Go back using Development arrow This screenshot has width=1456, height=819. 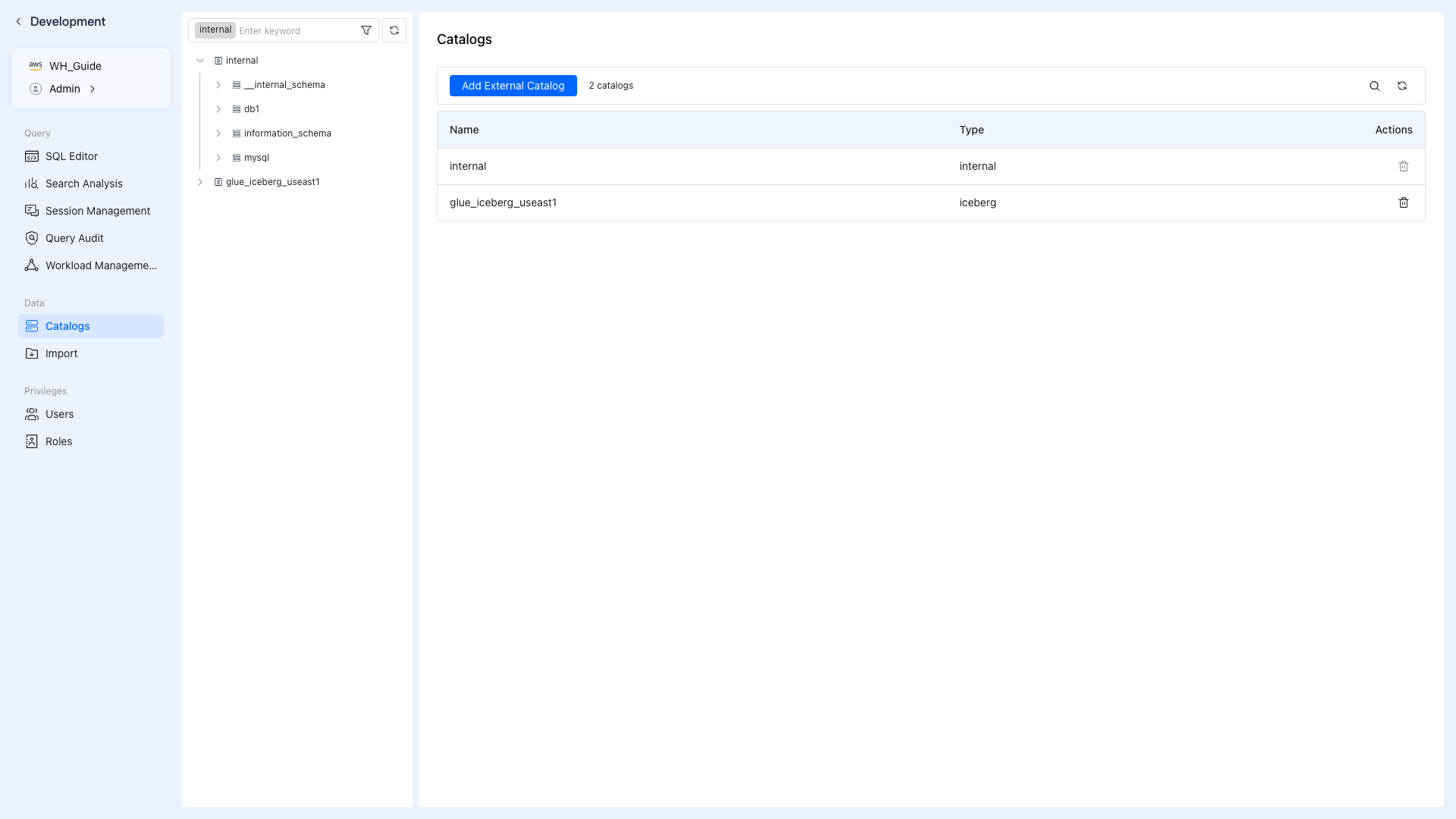pyautogui.click(x=18, y=21)
